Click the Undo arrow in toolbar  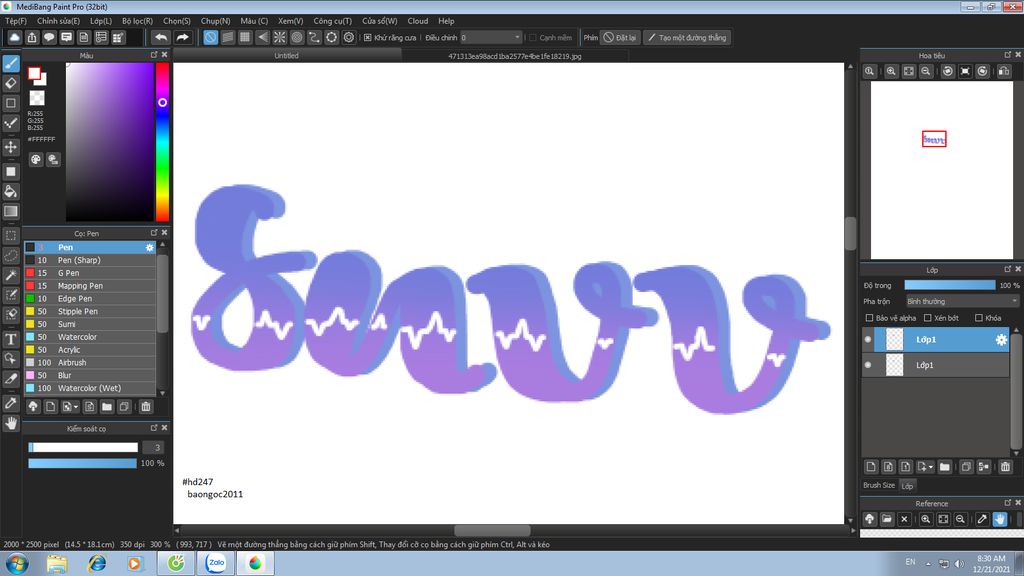coord(161,37)
